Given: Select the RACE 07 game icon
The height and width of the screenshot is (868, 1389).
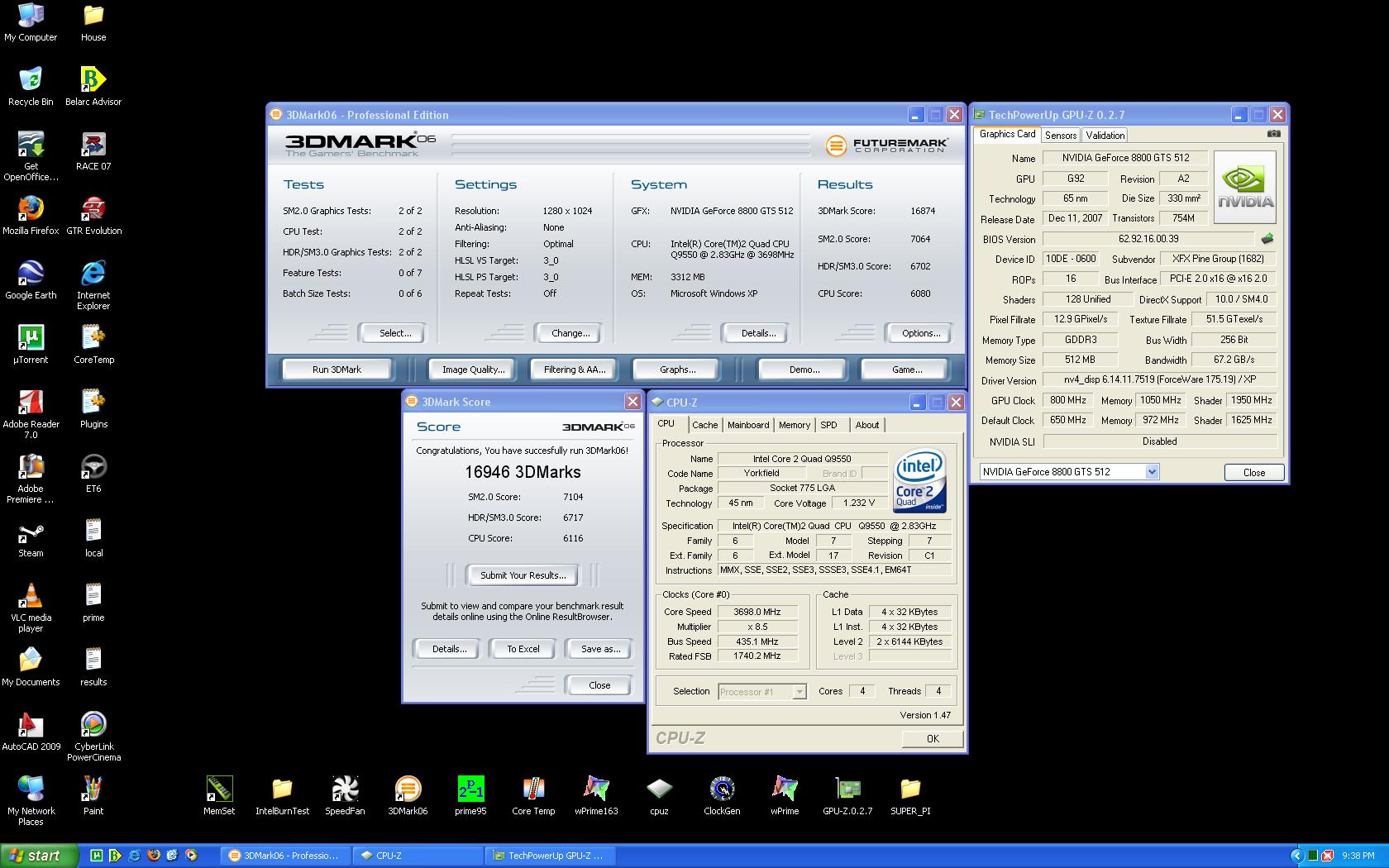Looking at the screenshot, I should tap(93, 150).
